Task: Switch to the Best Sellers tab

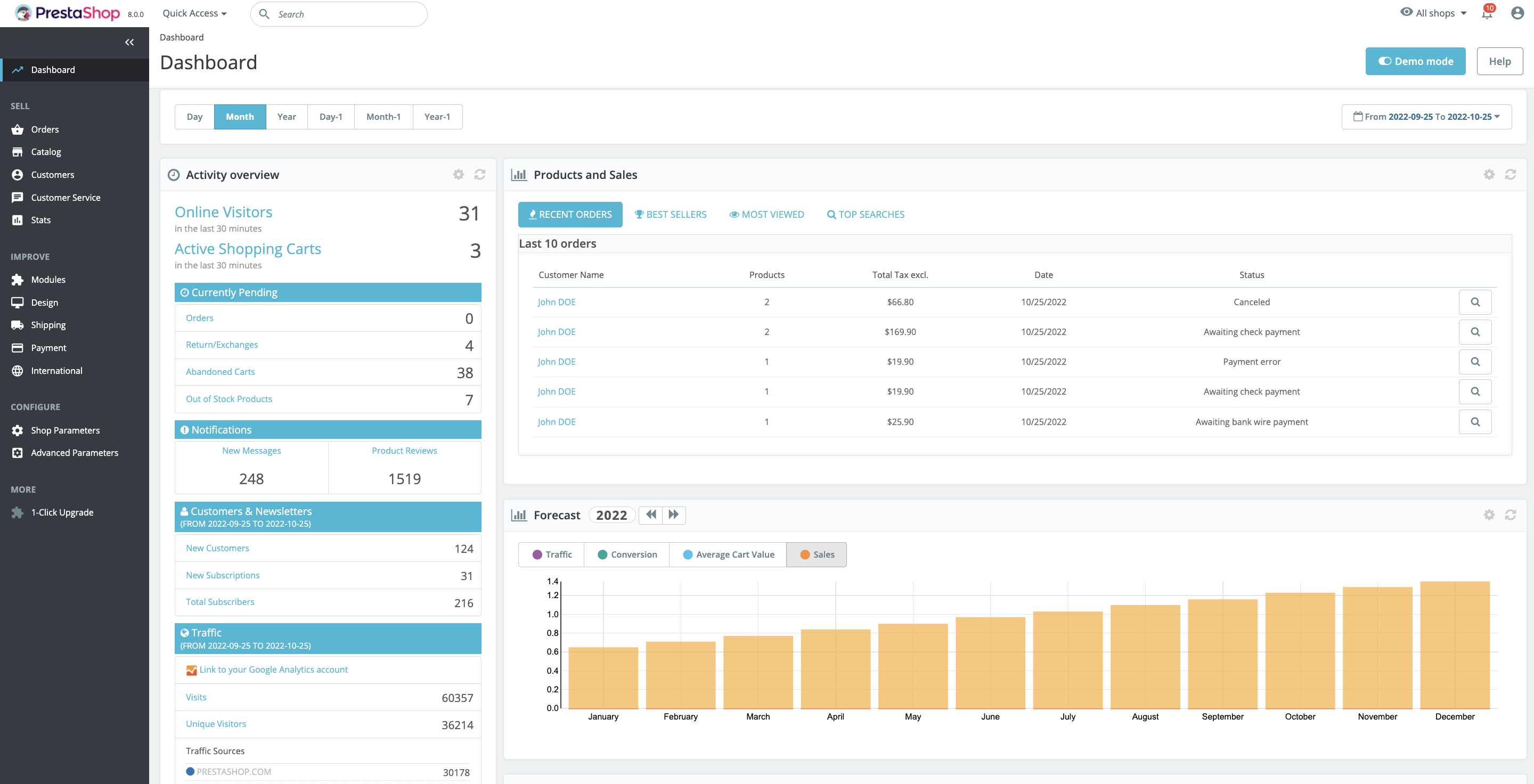Action: (x=670, y=214)
